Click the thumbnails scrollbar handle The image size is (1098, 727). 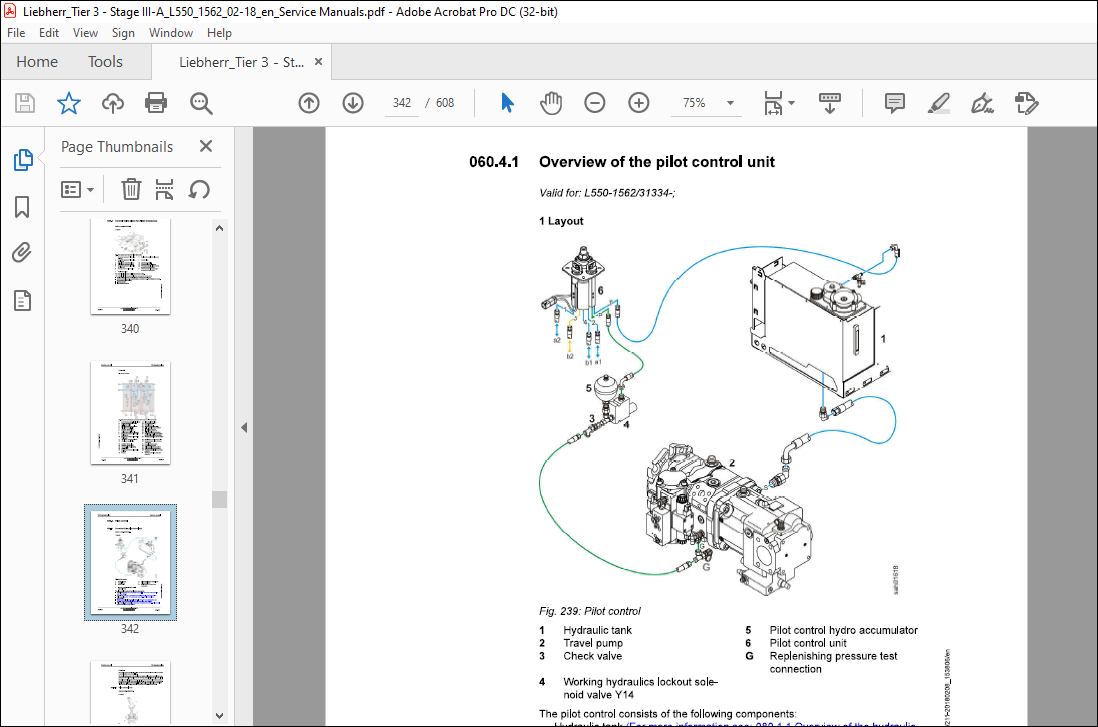click(x=219, y=499)
